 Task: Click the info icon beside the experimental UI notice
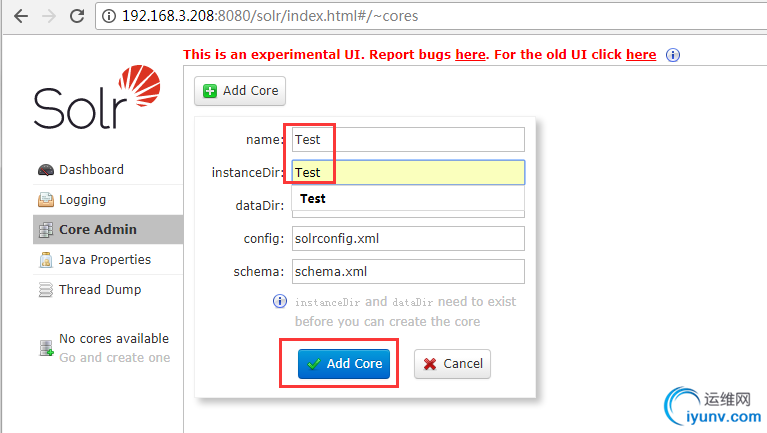pos(673,55)
